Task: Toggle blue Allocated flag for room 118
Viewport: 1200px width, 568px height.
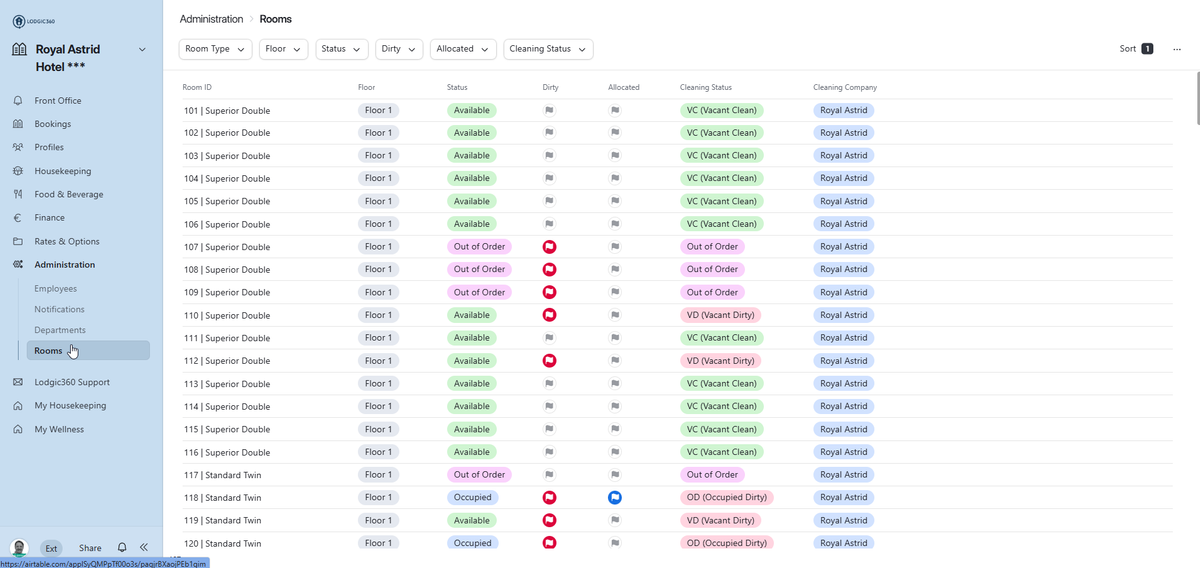Action: tap(615, 497)
